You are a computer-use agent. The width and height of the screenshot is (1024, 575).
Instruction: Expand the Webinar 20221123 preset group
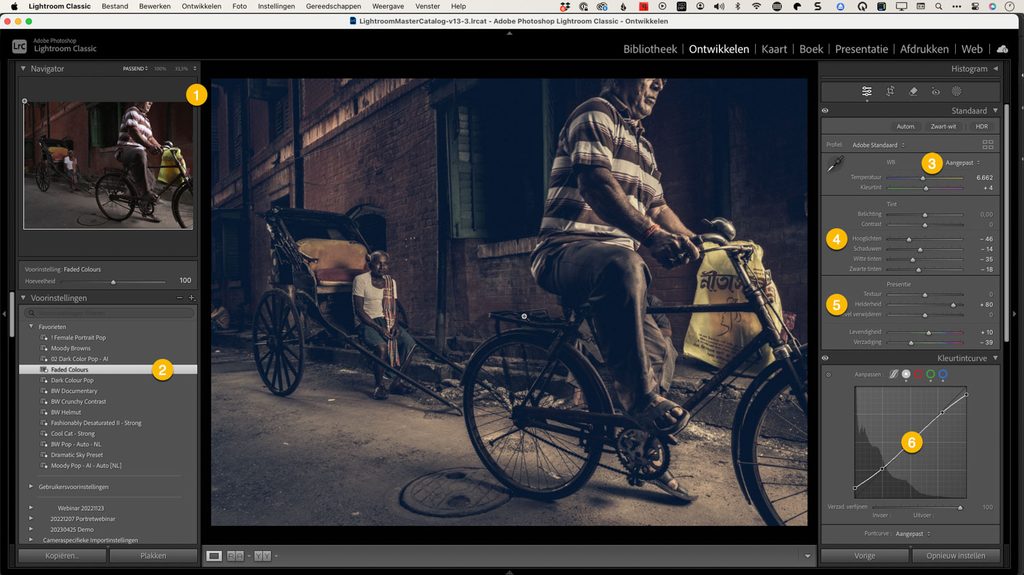pyautogui.click(x=31, y=508)
